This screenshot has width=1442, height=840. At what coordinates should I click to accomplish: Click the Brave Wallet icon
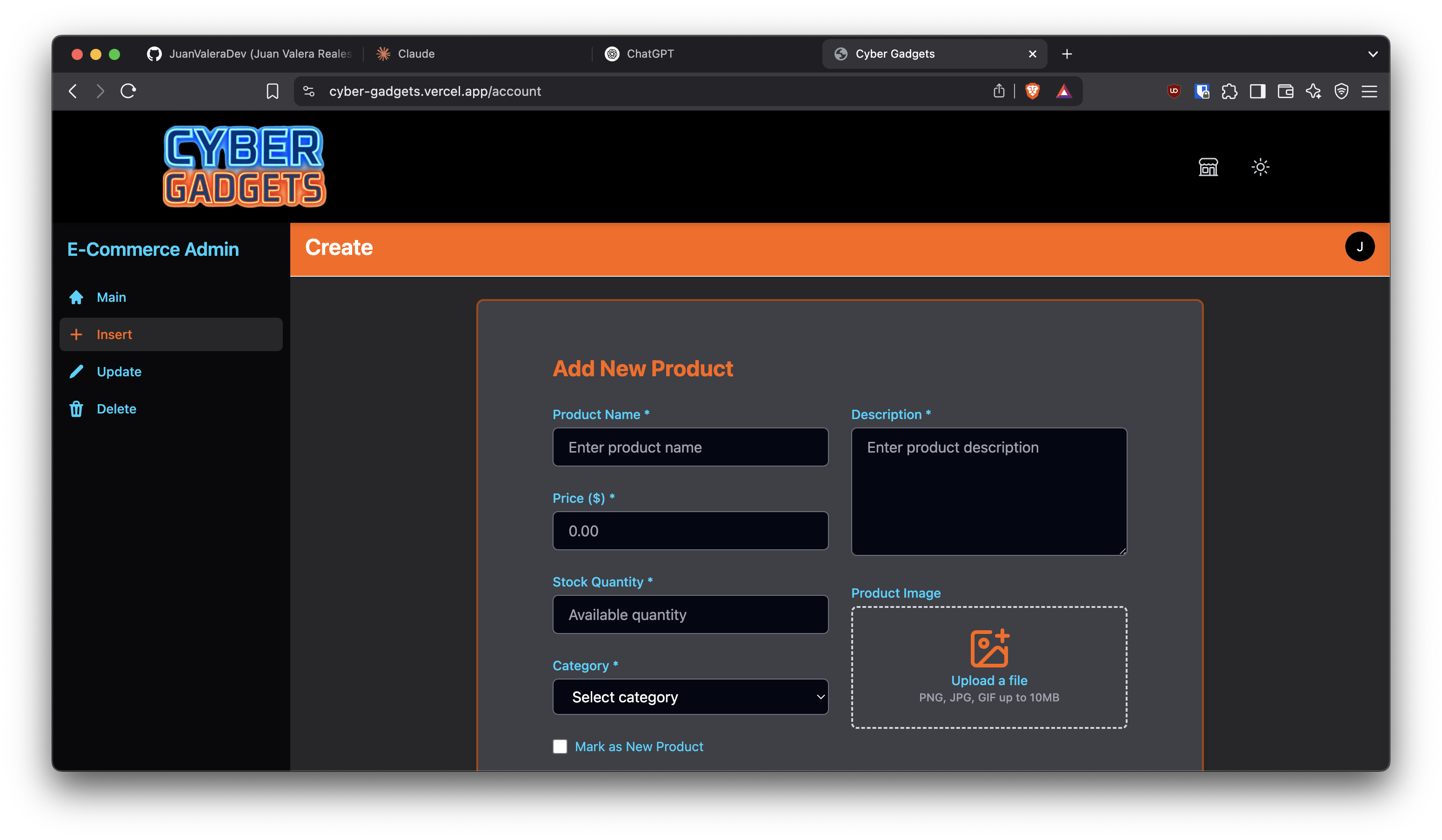coord(1285,91)
